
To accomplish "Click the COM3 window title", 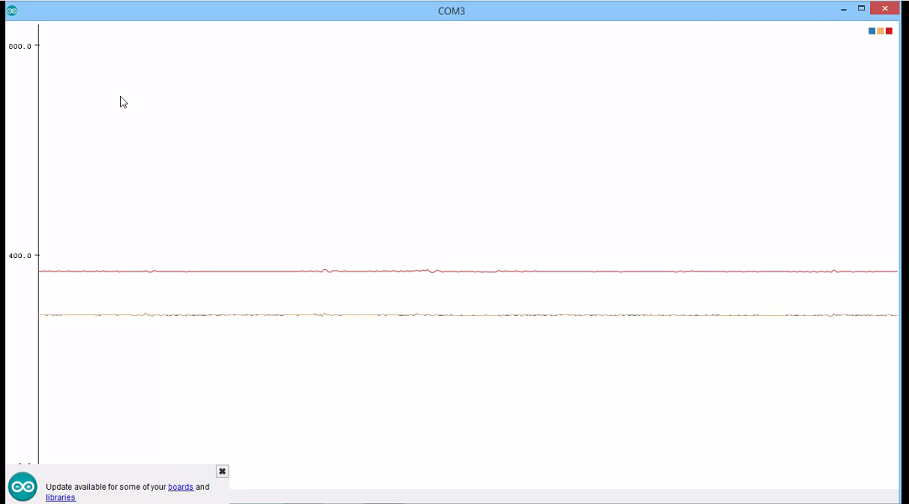I will point(451,11).
